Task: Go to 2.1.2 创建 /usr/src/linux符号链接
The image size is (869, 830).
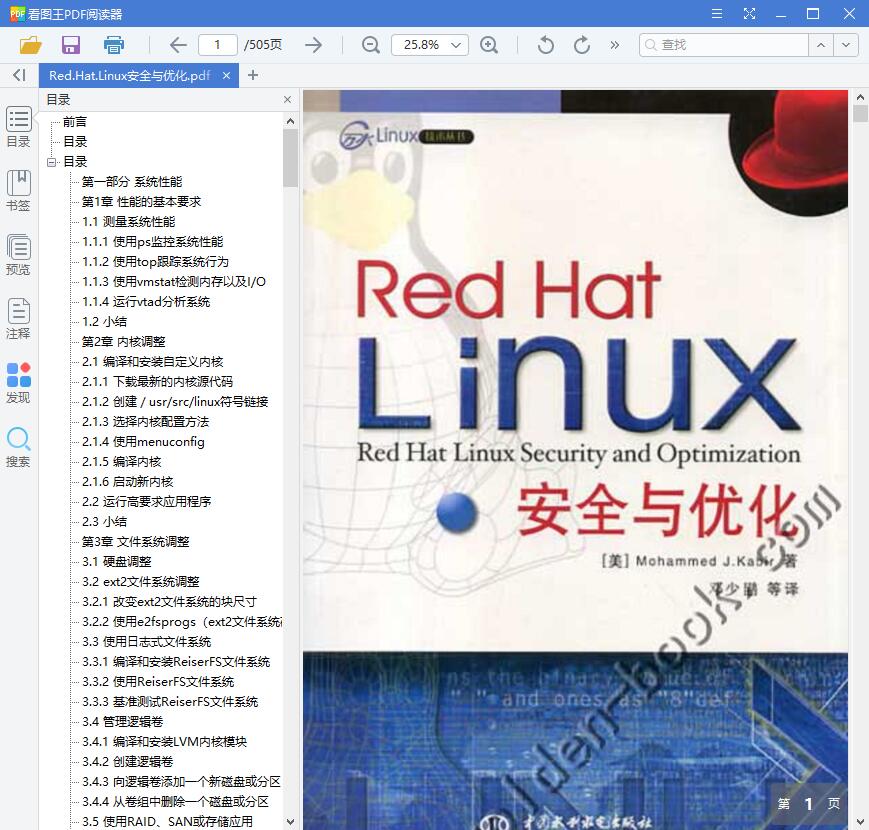Action: [x=175, y=402]
